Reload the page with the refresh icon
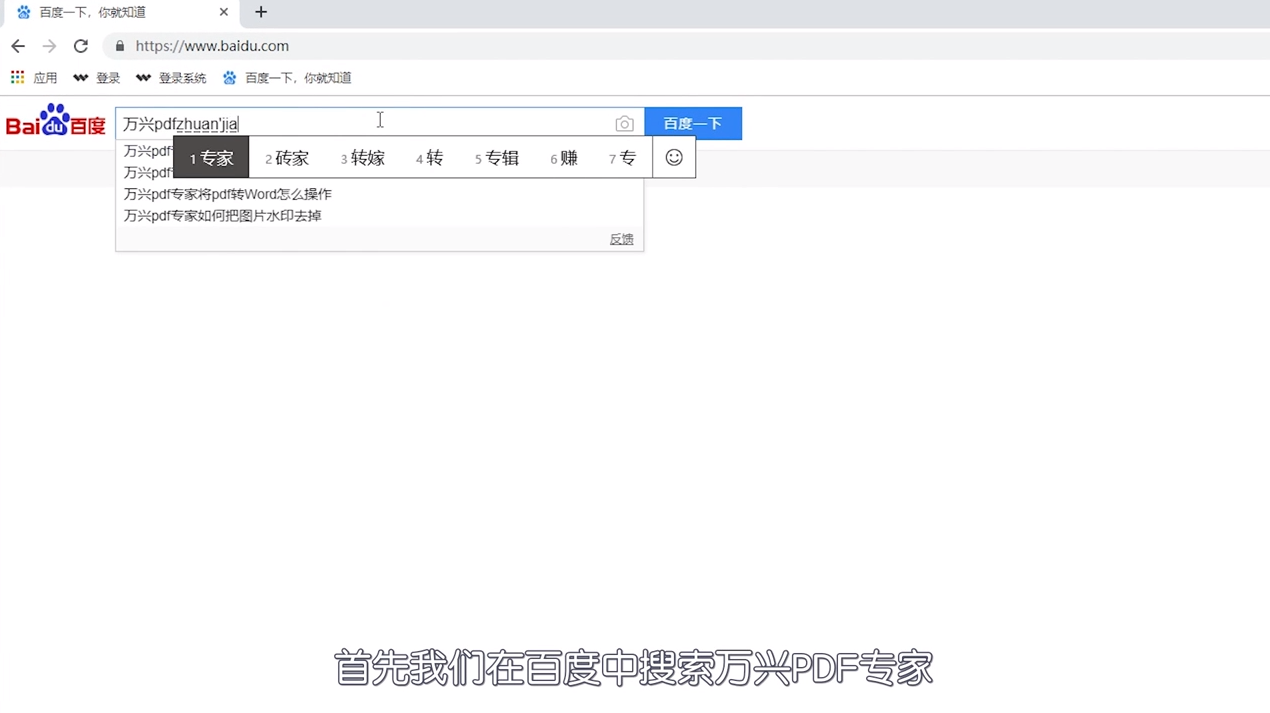The image size is (1270, 713). (x=81, y=46)
